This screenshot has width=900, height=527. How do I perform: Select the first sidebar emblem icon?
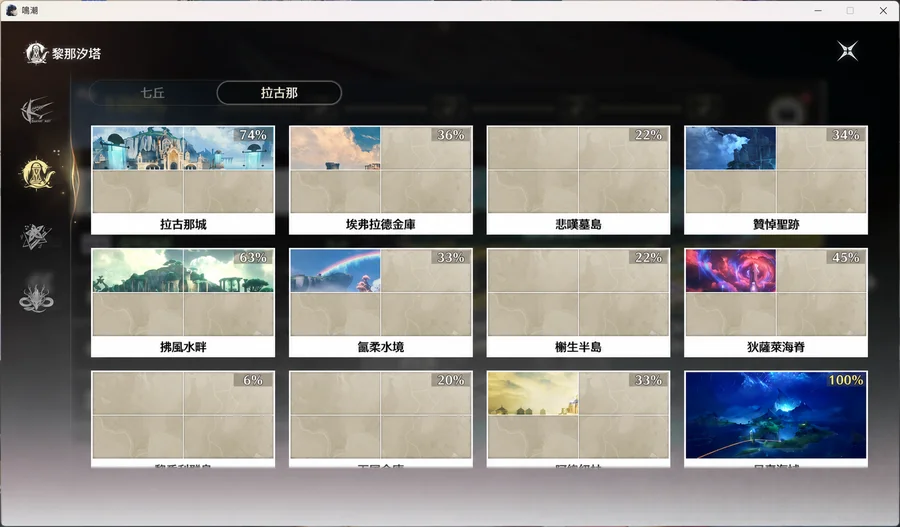37,110
